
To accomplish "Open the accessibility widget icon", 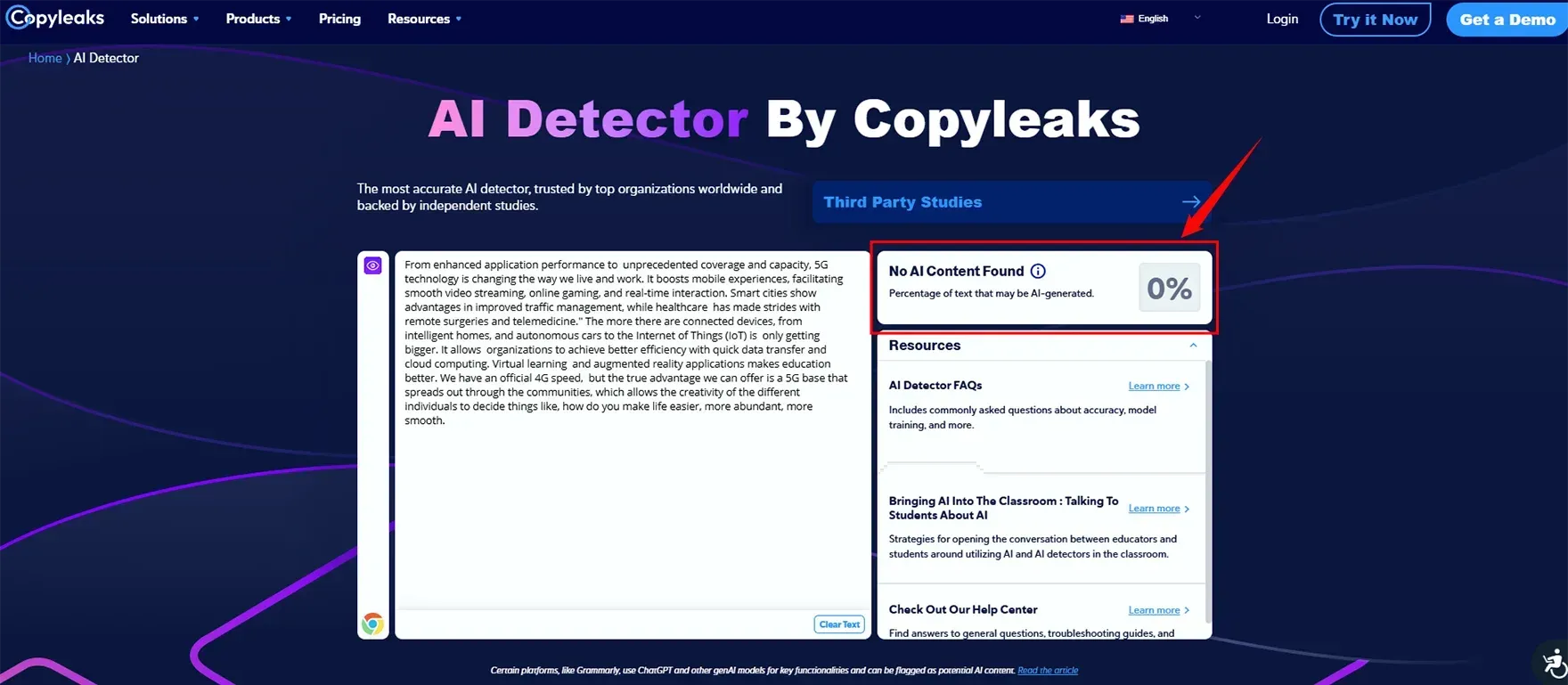I will click(x=1554, y=663).
